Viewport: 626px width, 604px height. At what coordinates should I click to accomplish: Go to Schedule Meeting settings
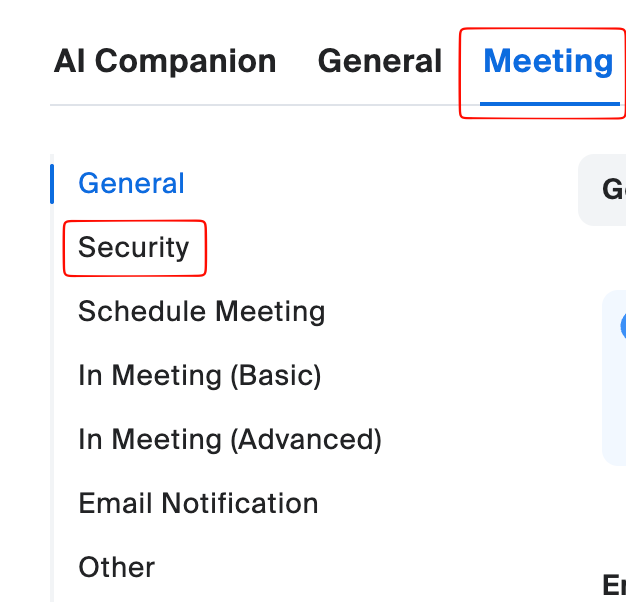pyautogui.click(x=201, y=312)
